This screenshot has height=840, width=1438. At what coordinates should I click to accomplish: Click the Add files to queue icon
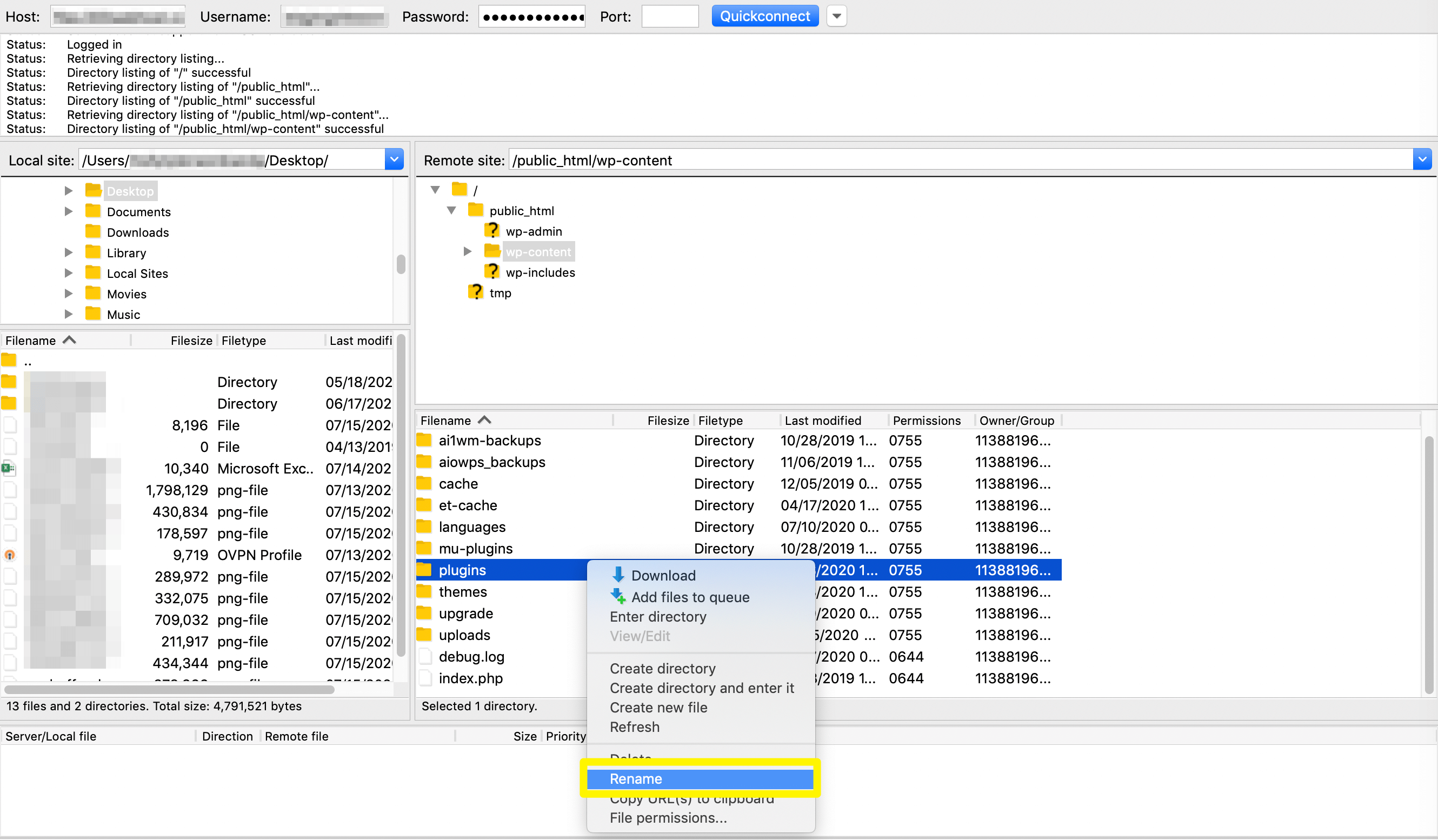tap(618, 597)
